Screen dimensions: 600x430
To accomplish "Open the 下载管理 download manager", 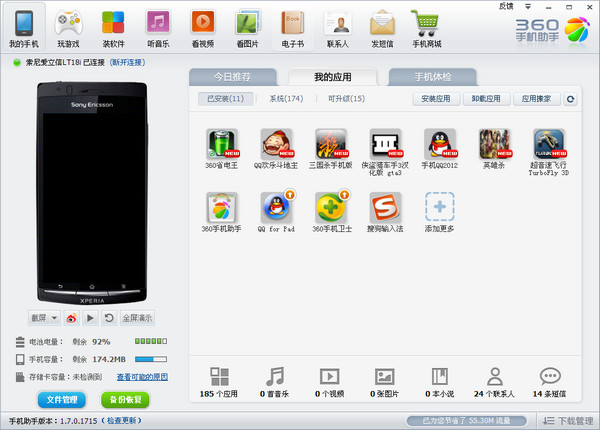I will pyautogui.click(x=568, y=421).
